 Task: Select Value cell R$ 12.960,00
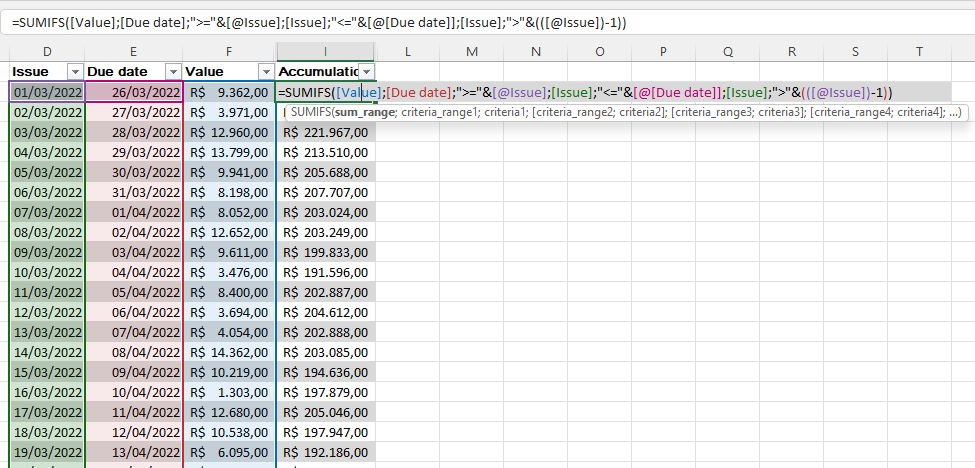(229, 132)
